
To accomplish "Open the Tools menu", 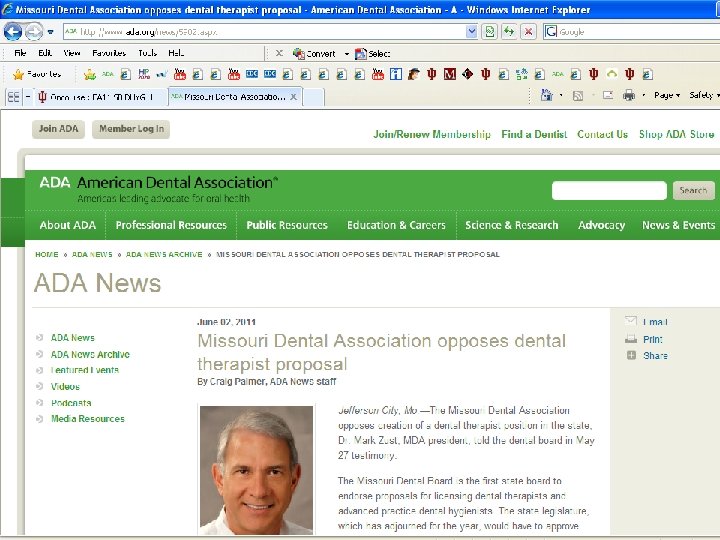I will pos(148,53).
